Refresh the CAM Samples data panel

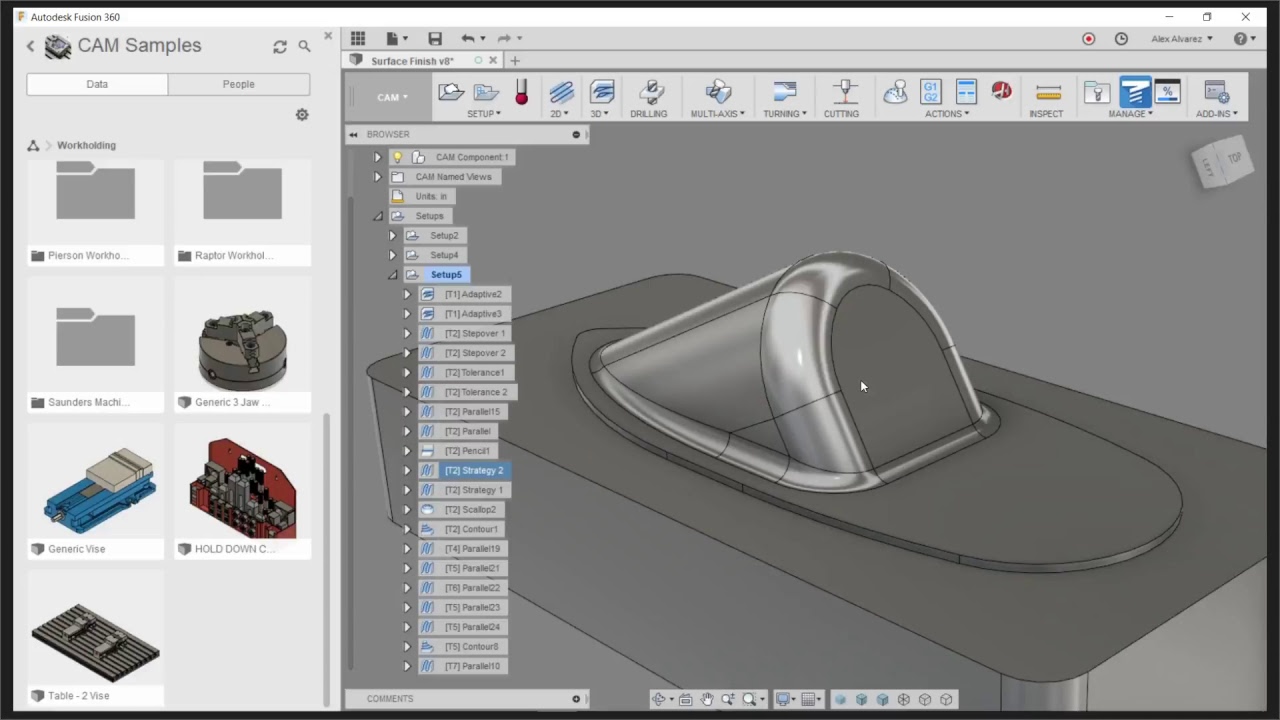click(x=280, y=46)
